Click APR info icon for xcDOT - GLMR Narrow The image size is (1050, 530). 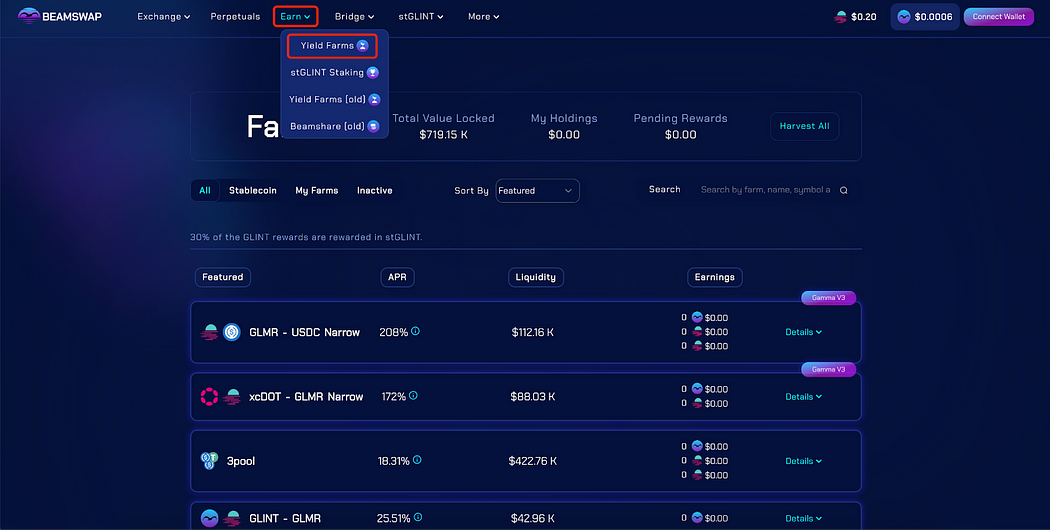pyautogui.click(x=413, y=395)
